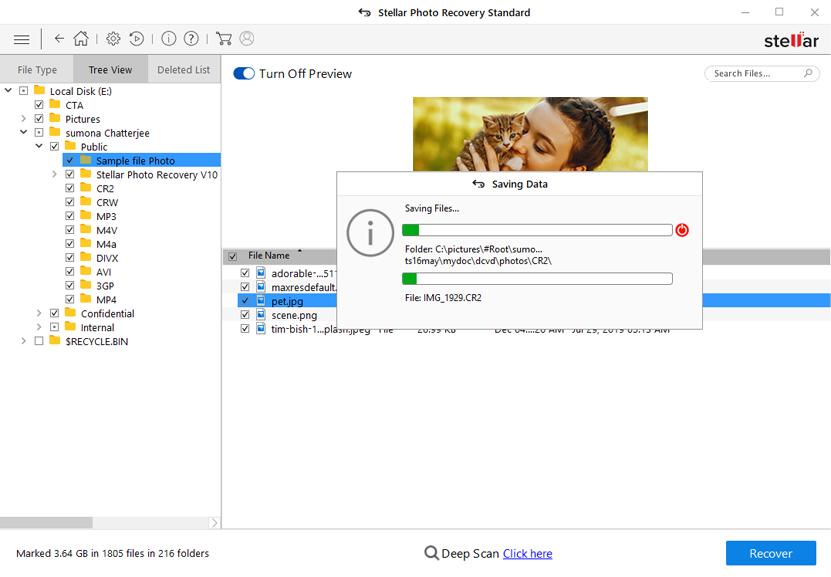This screenshot has height=577, width=831.
Task: Click the back arrow icon
Action: (59, 39)
